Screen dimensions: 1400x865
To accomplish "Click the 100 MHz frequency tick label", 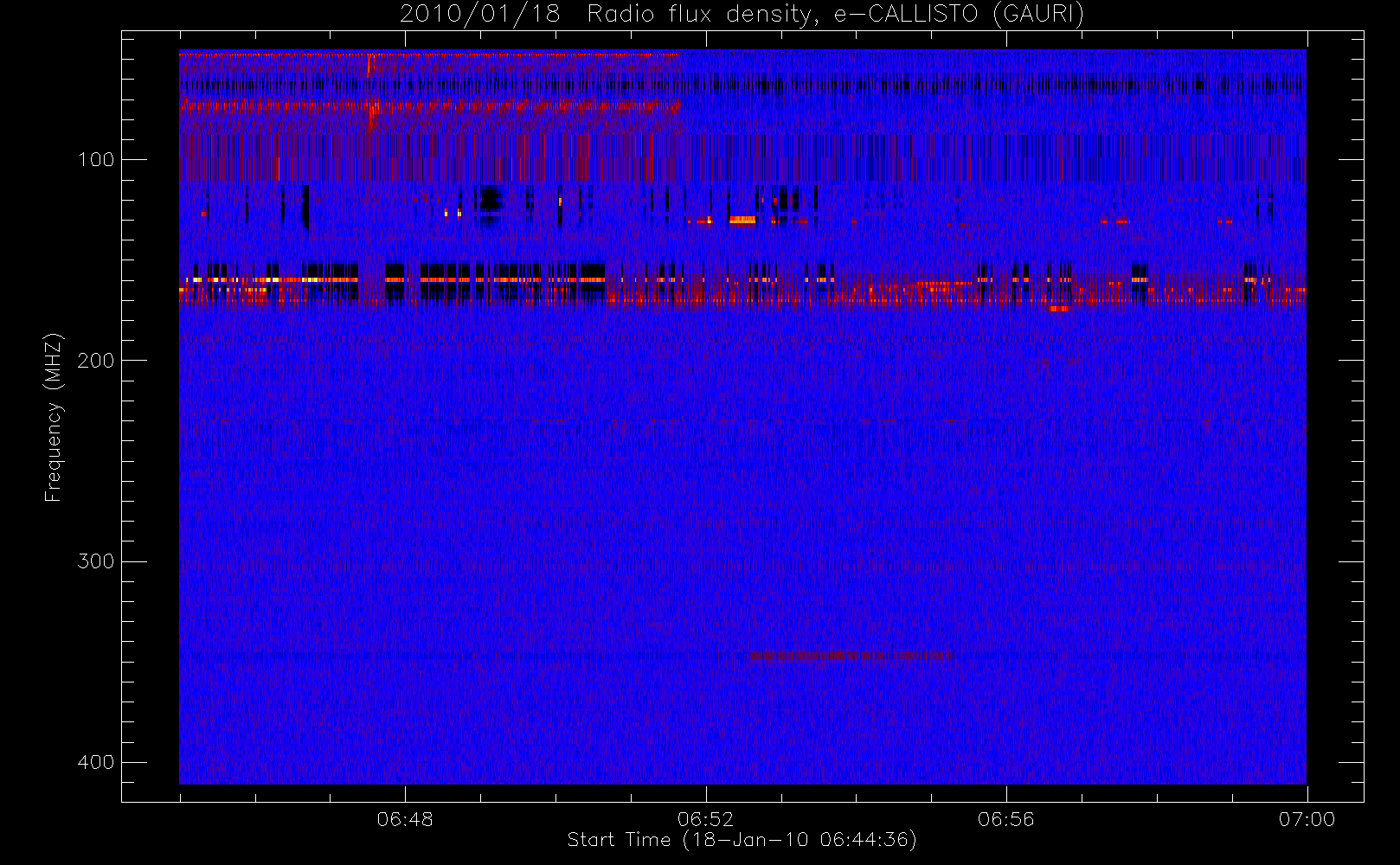I will [95, 160].
